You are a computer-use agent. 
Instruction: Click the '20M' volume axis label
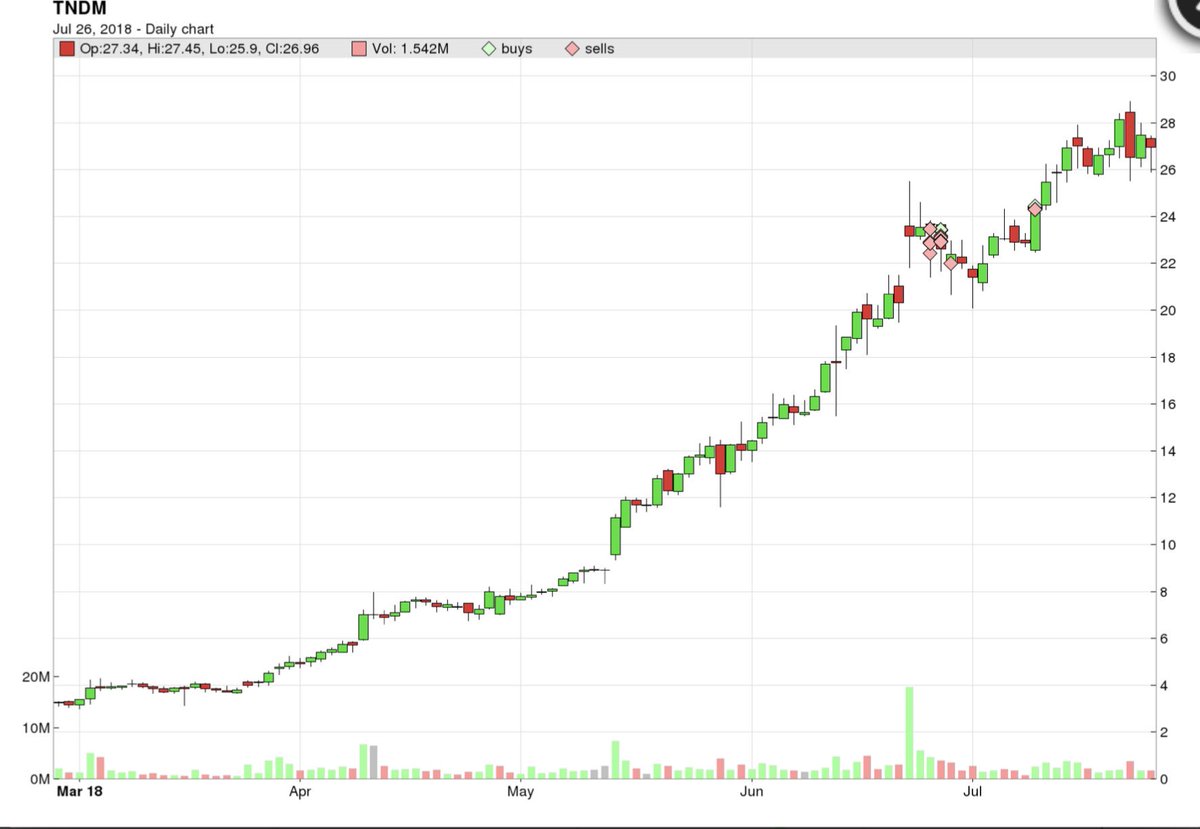coord(34,677)
